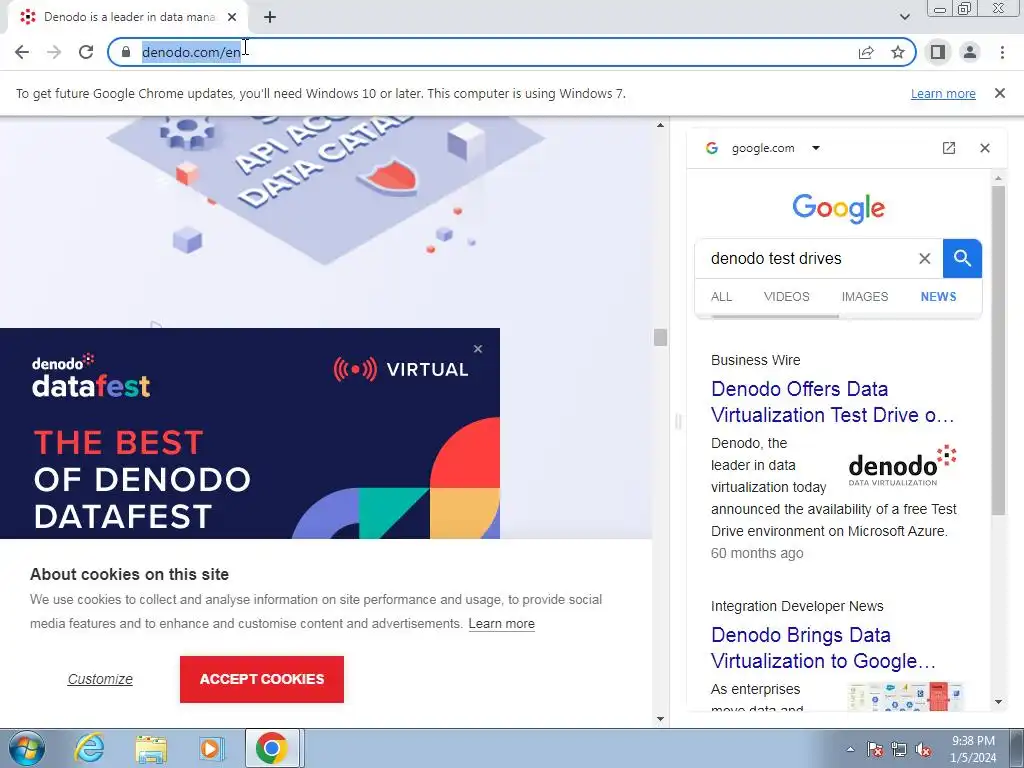Close the Google side panel
The image size is (1024, 768).
point(985,148)
